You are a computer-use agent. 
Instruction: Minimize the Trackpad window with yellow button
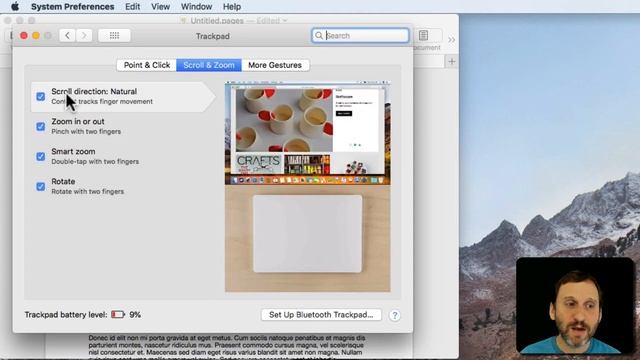point(36,36)
